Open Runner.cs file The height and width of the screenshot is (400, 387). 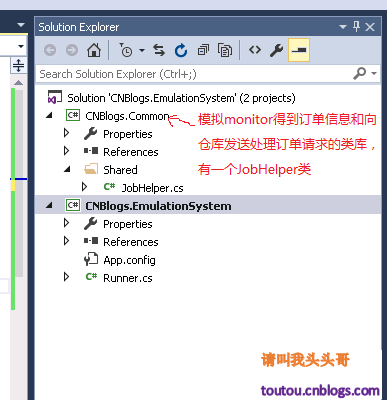(x=128, y=278)
